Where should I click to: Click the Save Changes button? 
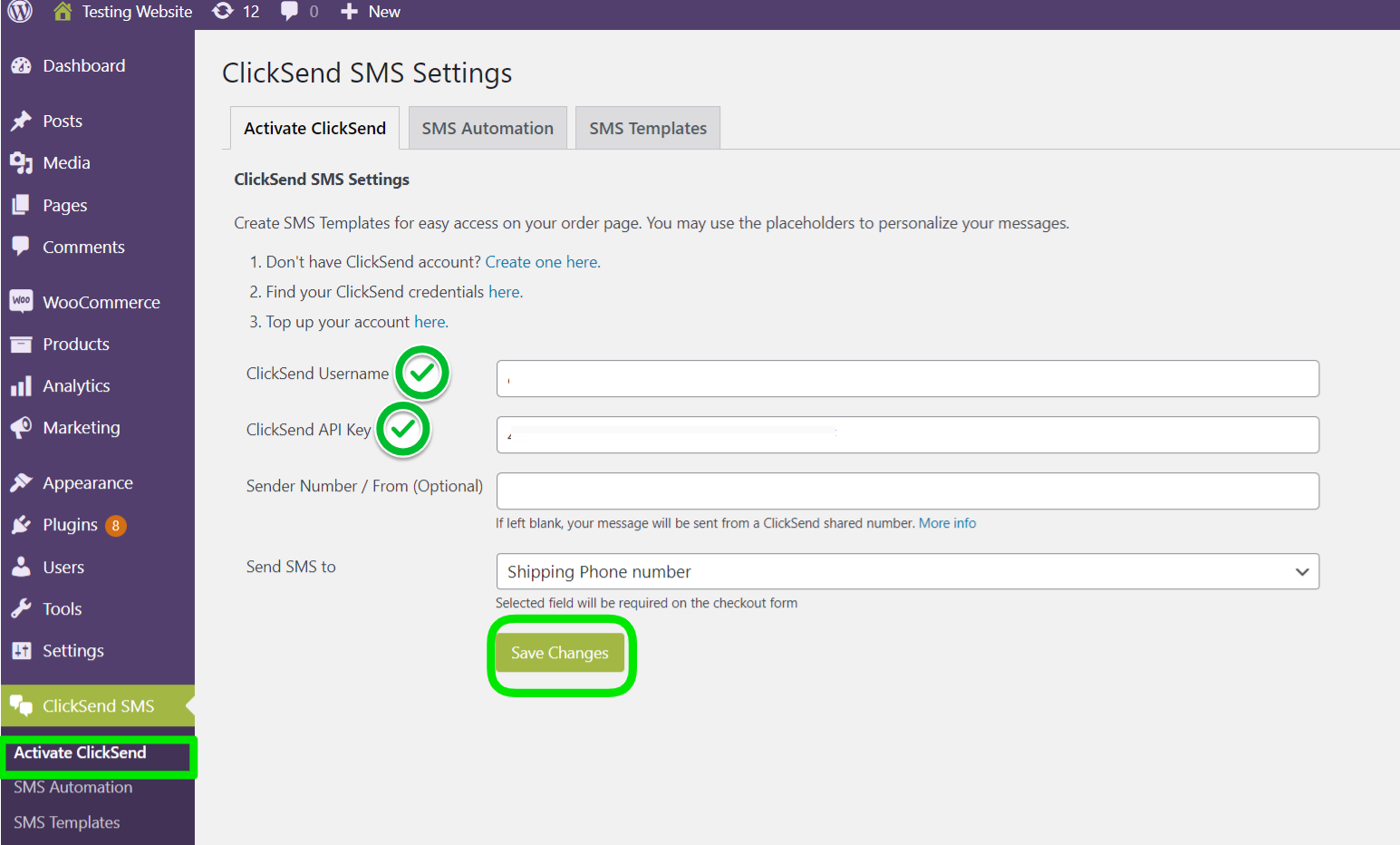coord(559,653)
